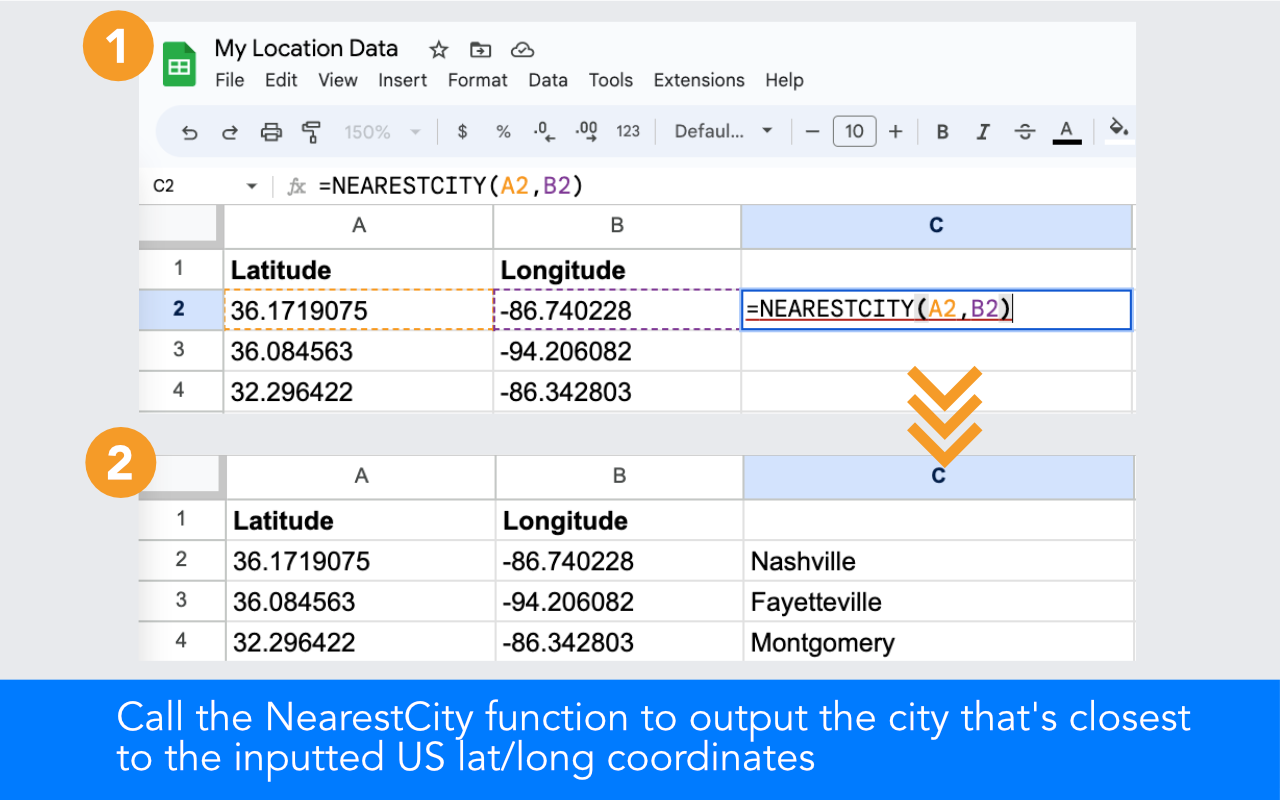The height and width of the screenshot is (800, 1280).
Task: Open the File menu
Action: 230,80
